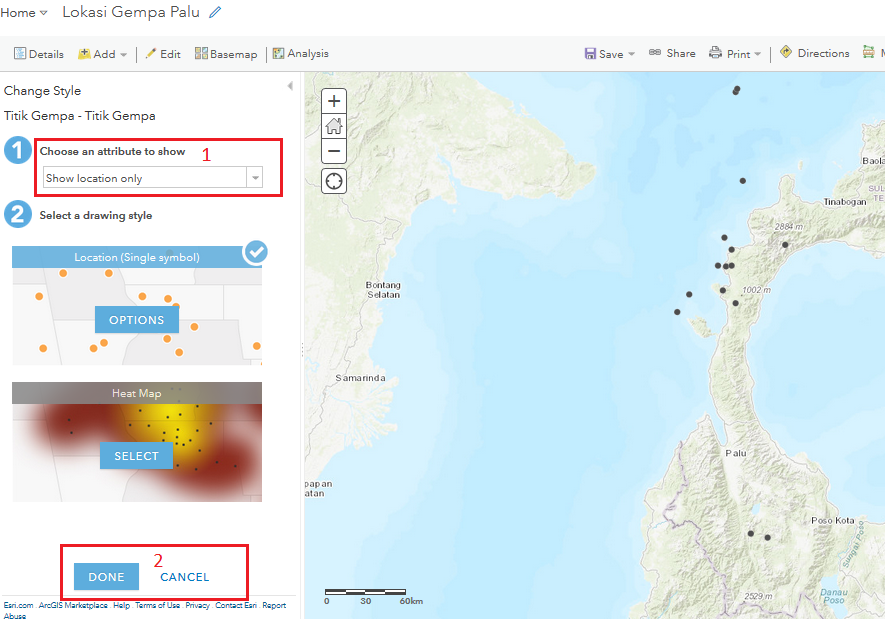Select the Heat Map drawing style
Screen dimensions: 885x619
[x=136, y=456]
